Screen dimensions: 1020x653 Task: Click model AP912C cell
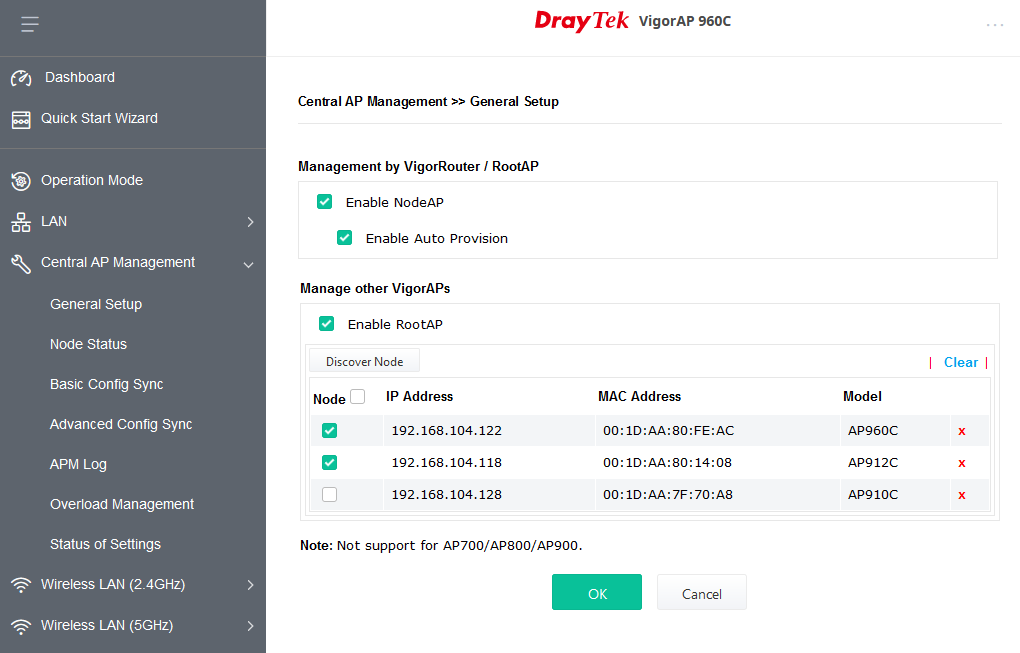tap(873, 462)
